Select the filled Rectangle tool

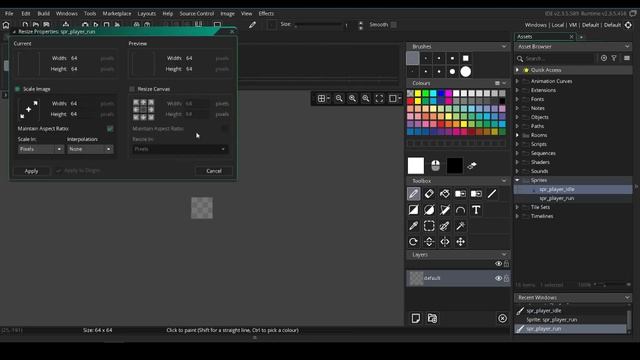click(x=413, y=210)
